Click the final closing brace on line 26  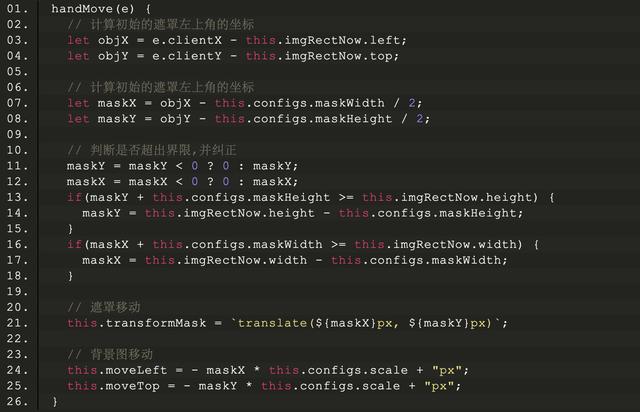tap(55, 402)
